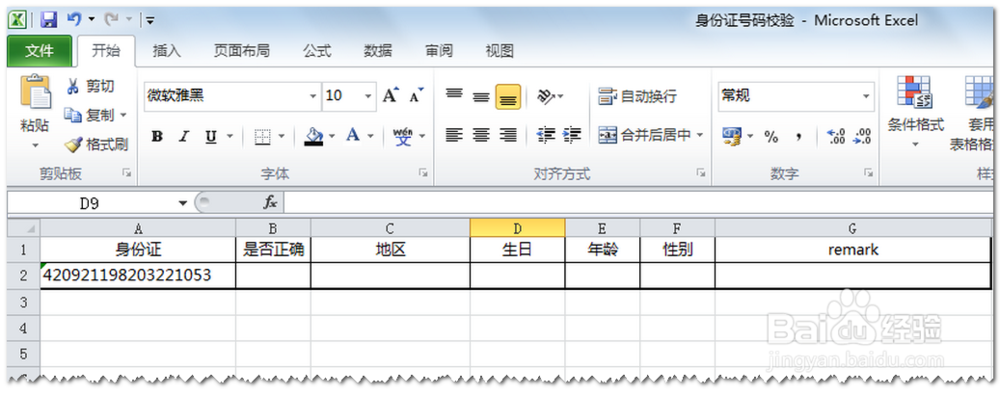
Task: Click the cell borders icon
Action: point(262,136)
